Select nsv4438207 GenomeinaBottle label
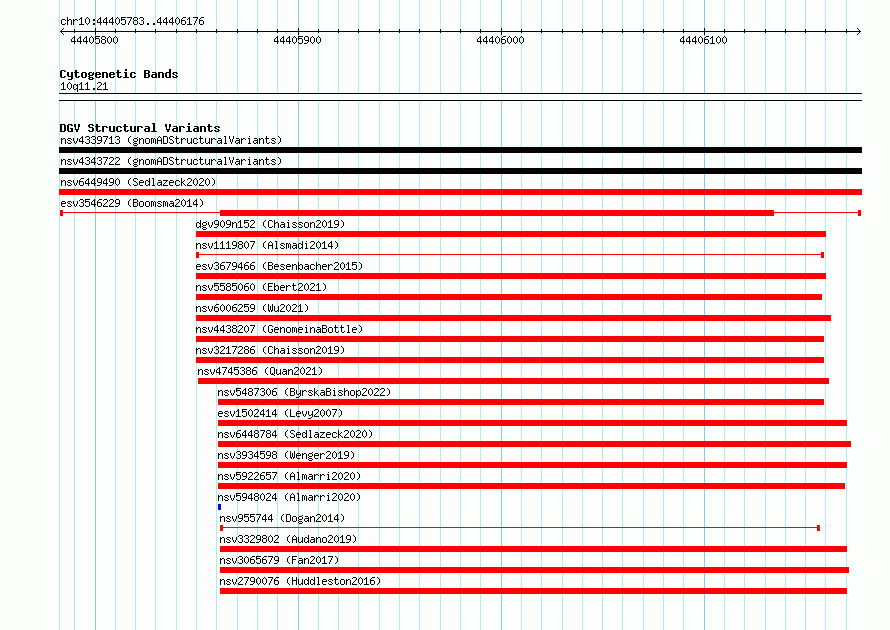Viewport: 890px width, 630px height. (279, 329)
